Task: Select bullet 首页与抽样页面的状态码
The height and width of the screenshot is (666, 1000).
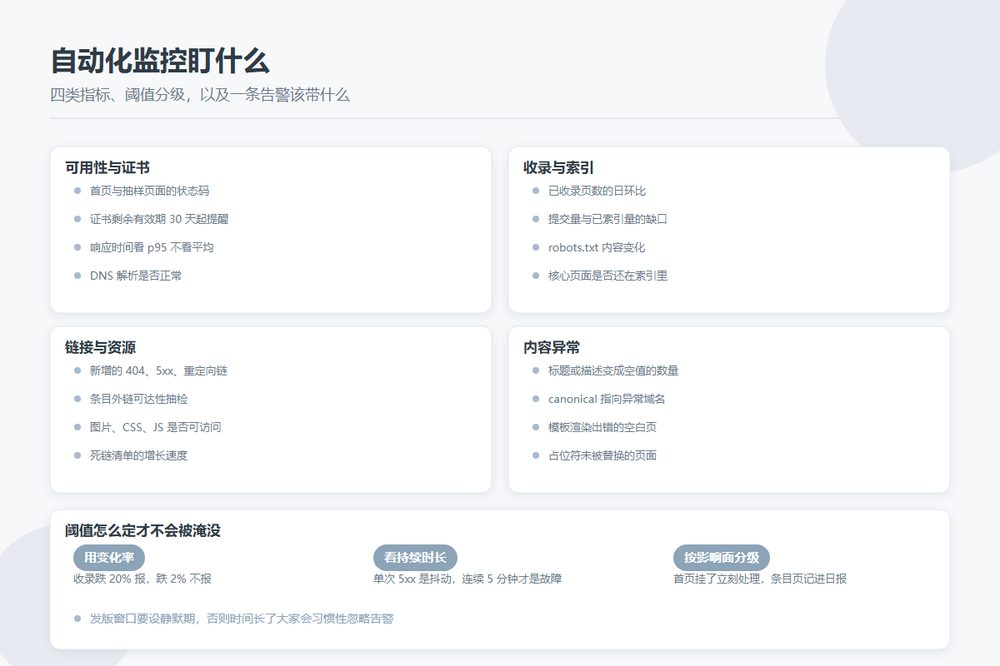Action: pyautogui.click(x=149, y=191)
